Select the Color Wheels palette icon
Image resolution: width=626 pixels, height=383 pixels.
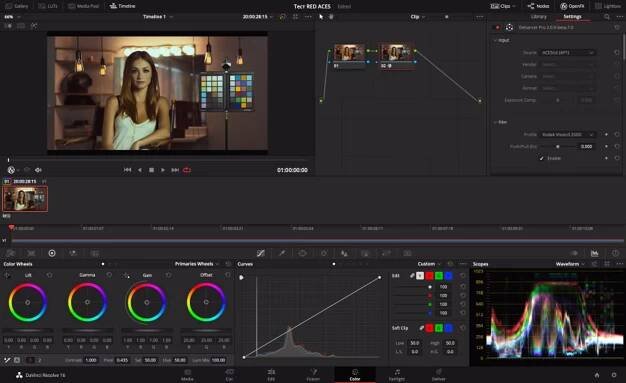(52, 253)
